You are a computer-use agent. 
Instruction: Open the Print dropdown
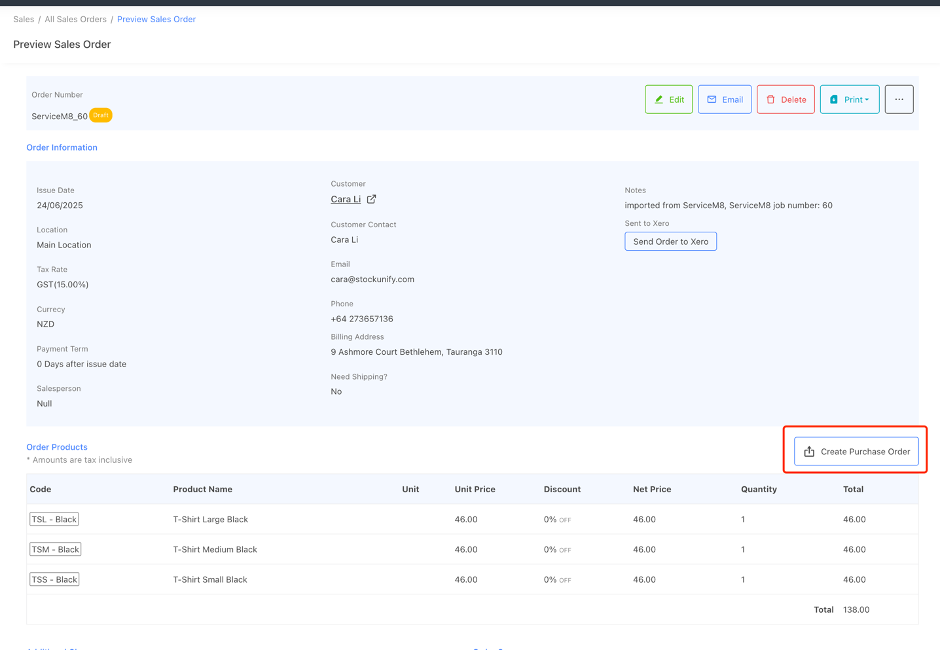849,100
